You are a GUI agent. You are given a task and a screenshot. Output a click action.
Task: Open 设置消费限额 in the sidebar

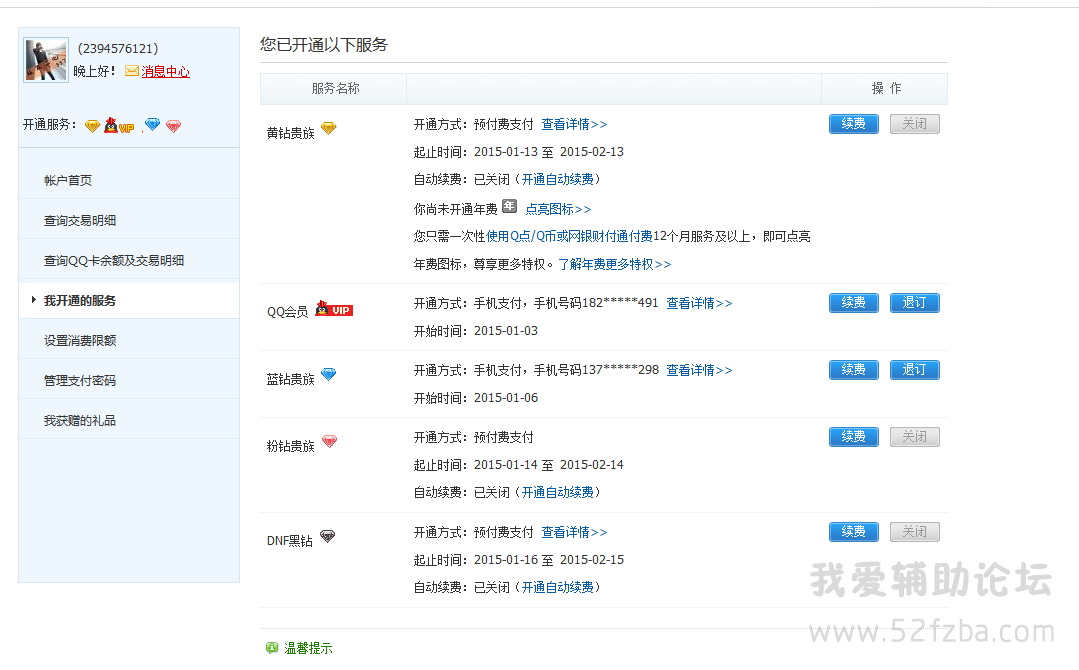tap(80, 341)
